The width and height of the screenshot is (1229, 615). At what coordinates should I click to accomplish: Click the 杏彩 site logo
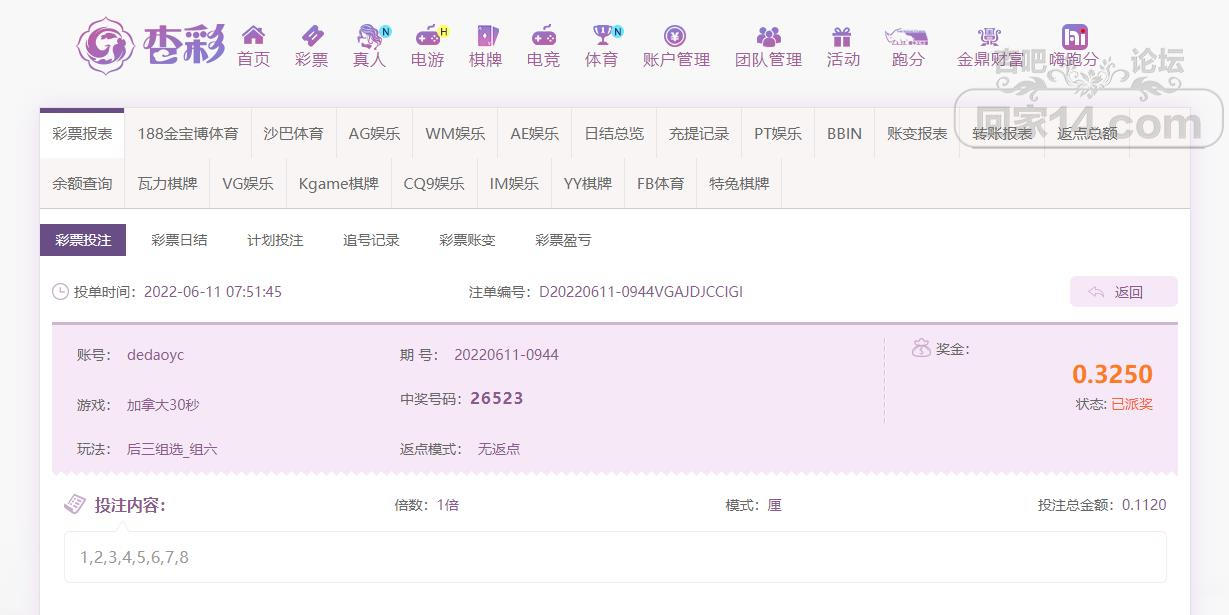151,44
